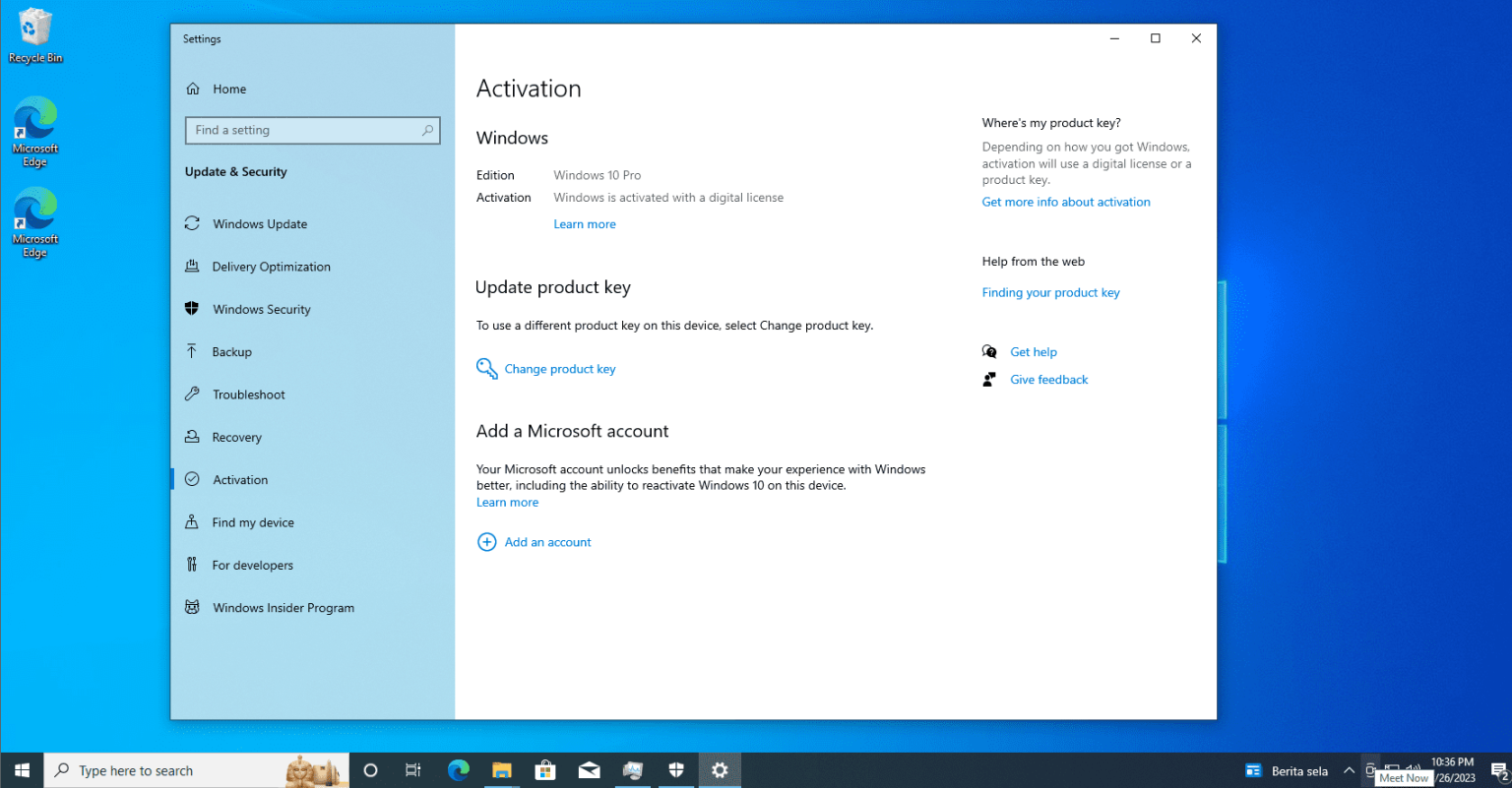1512x788 pixels.
Task: Select Troubleshoot in the Settings sidebar
Action: 247,394
